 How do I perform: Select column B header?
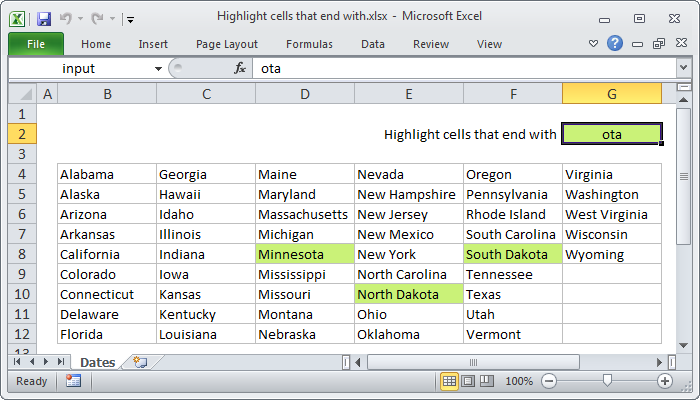[x=107, y=94]
